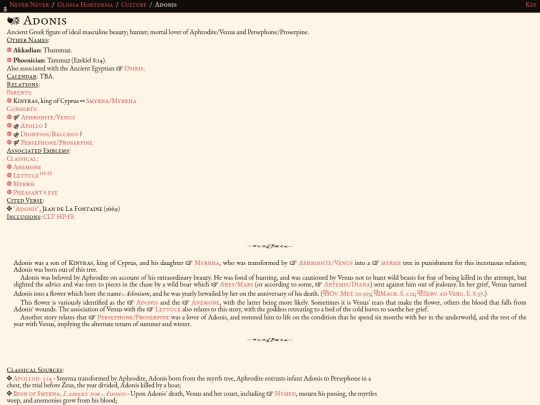Click pointing-hand icon before Myrrha in paragraph

[189, 263]
